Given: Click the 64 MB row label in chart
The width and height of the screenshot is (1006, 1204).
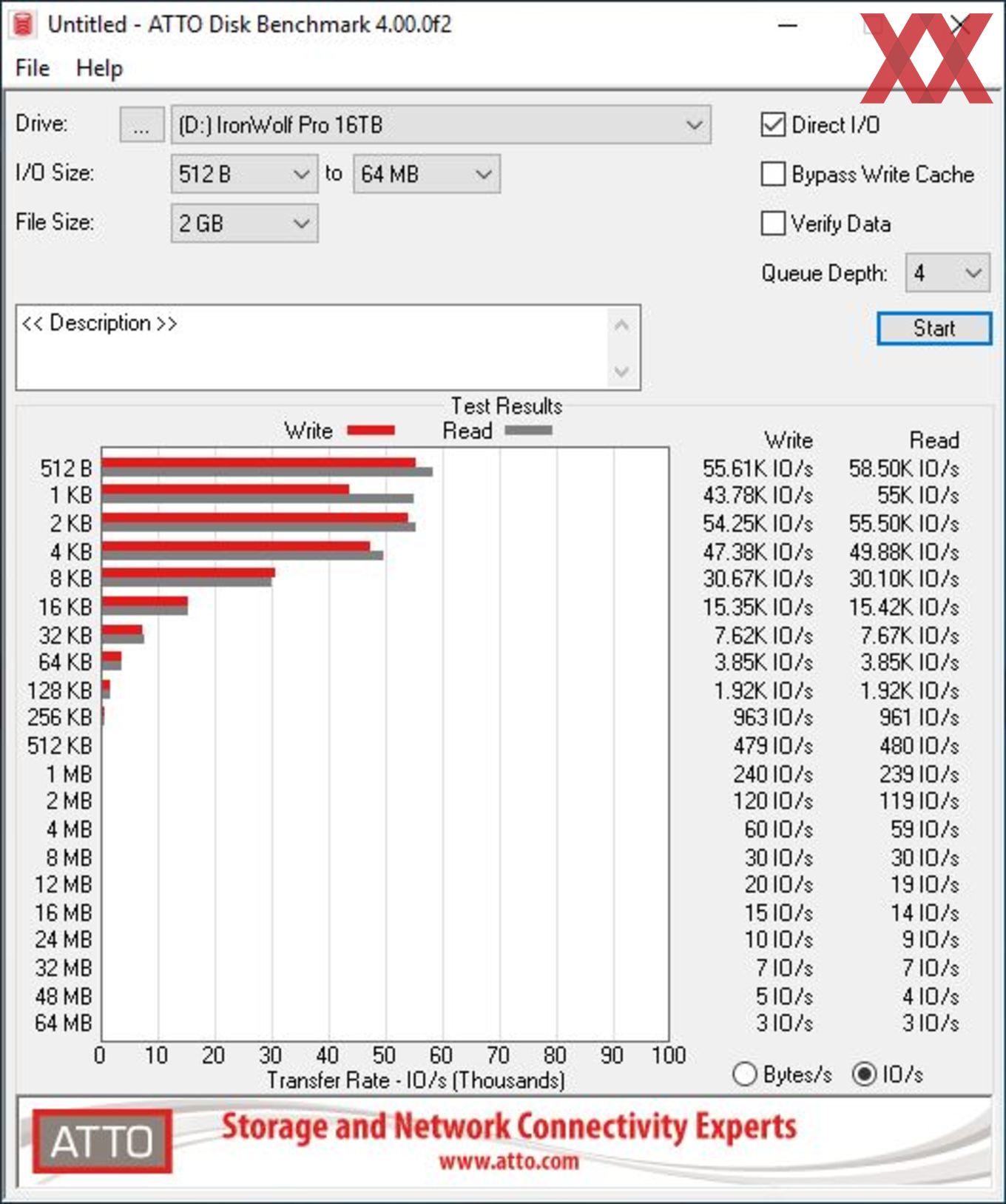Looking at the screenshot, I should [x=63, y=1023].
